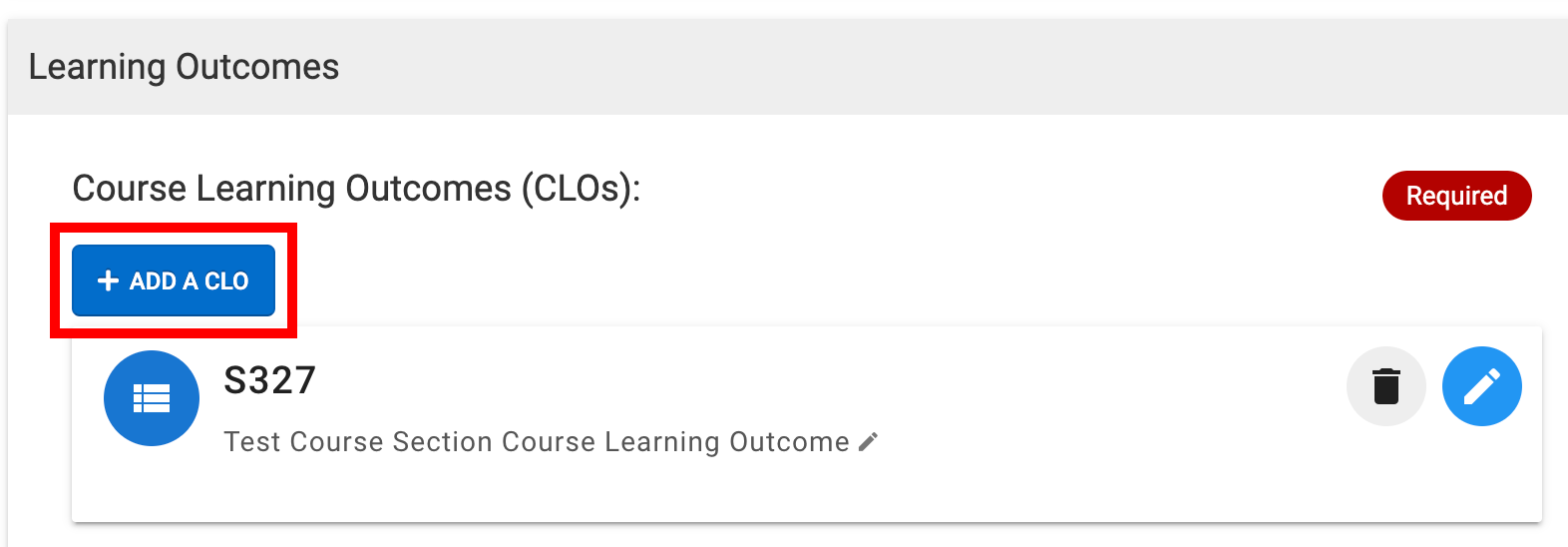Click the word 'Outcome' in the S327 description
Viewport: 1568px width, 547px height.
pos(789,441)
